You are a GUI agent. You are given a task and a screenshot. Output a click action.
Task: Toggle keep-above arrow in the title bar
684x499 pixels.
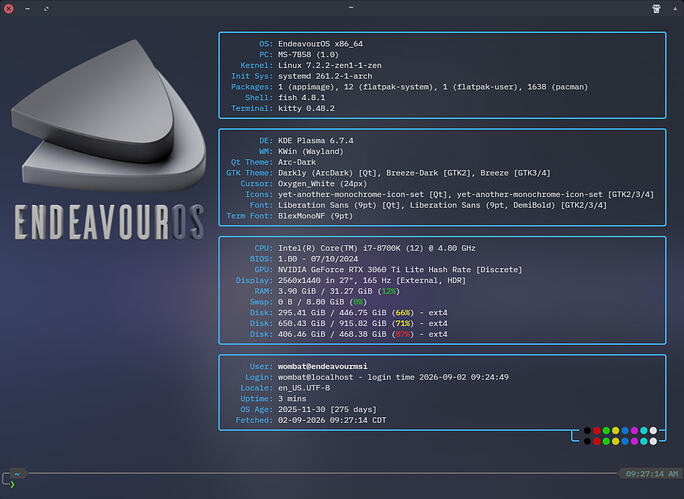point(675,8)
